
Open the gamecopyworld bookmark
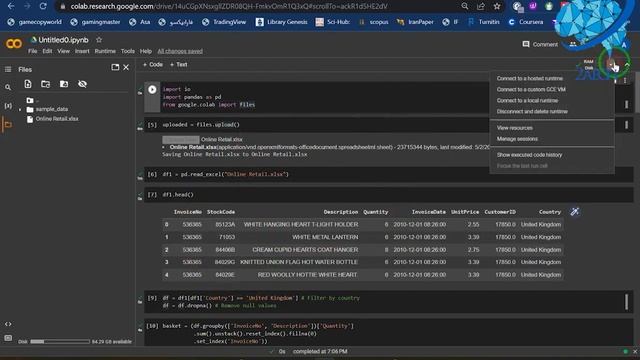coord(35,22)
